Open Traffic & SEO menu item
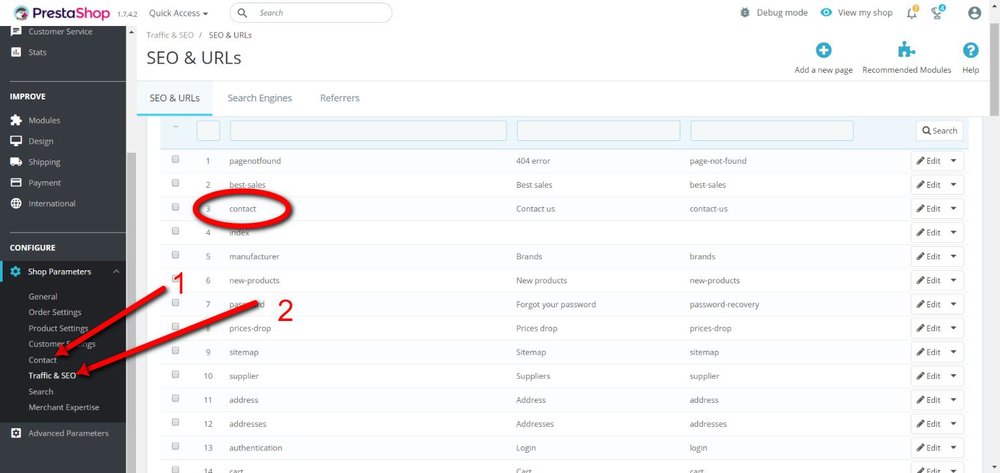Screen dimensions: 1000x473 tap(52, 375)
